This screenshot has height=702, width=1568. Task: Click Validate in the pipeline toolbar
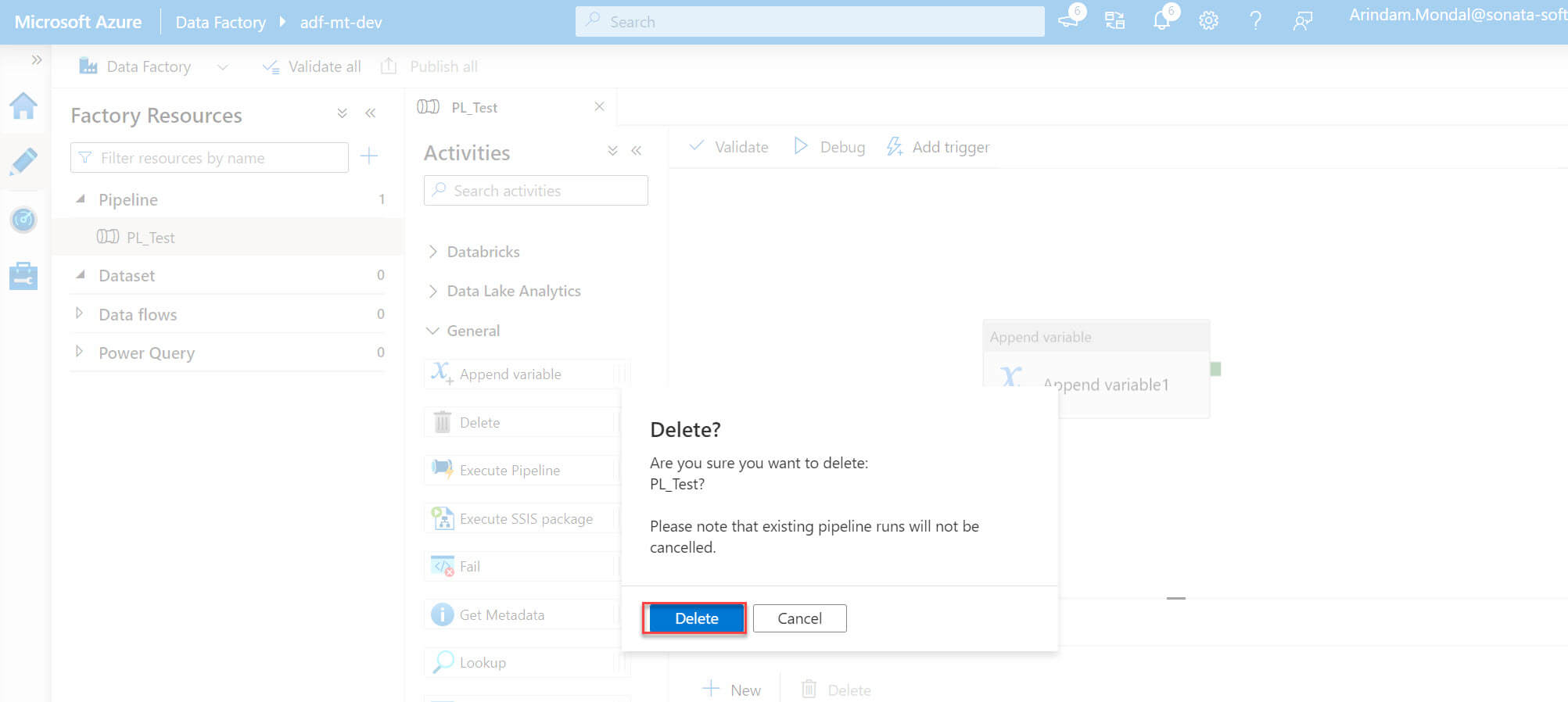pyautogui.click(x=729, y=147)
